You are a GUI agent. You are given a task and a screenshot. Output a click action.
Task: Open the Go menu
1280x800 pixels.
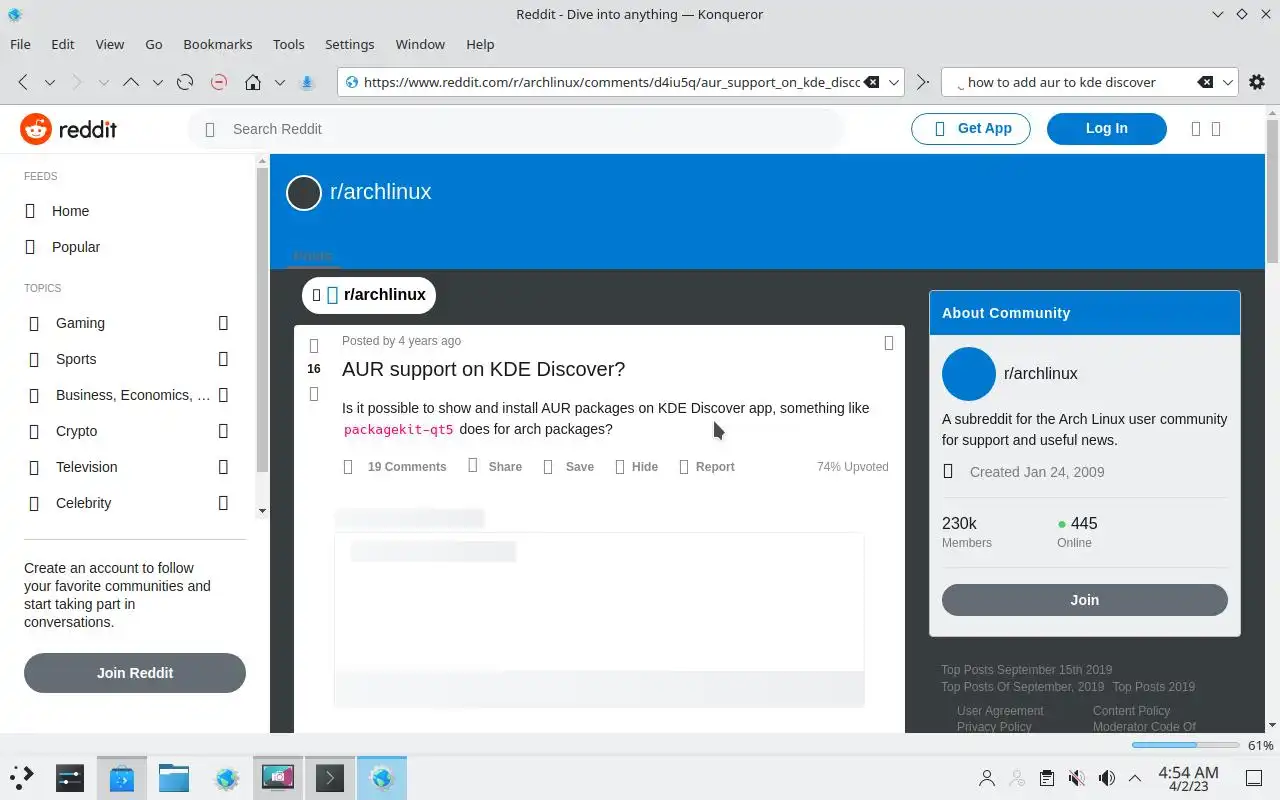(154, 44)
